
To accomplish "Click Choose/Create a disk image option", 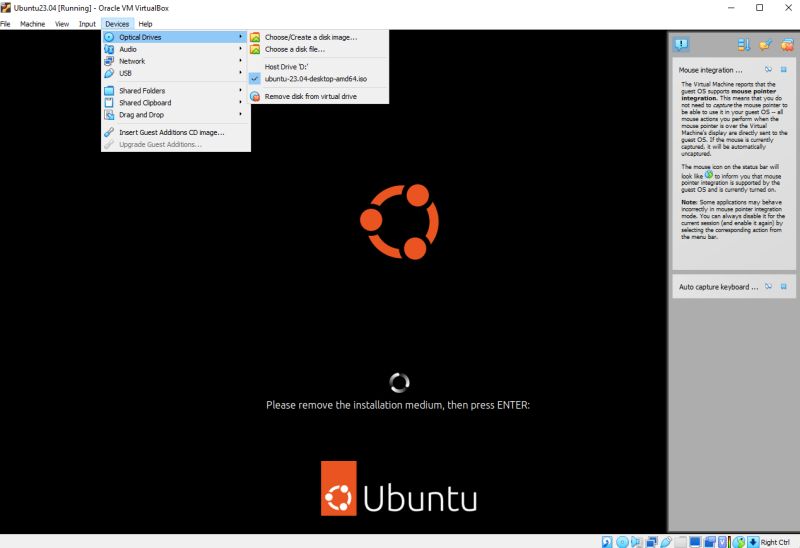I will coord(318,37).
